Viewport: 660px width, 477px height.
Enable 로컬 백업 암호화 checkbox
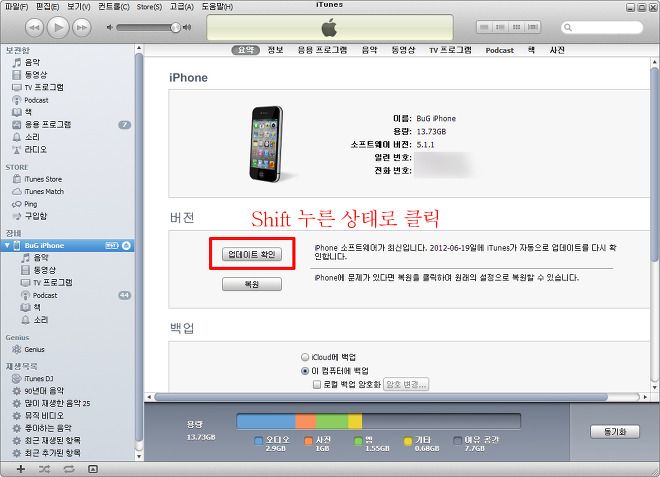pyautogui.click(x=317, y=384)
